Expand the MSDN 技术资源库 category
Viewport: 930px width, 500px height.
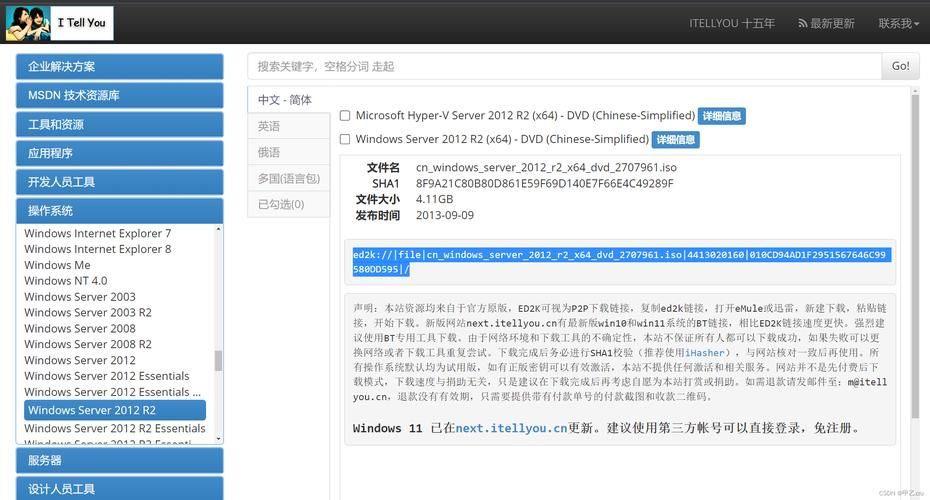click(120, 95)
